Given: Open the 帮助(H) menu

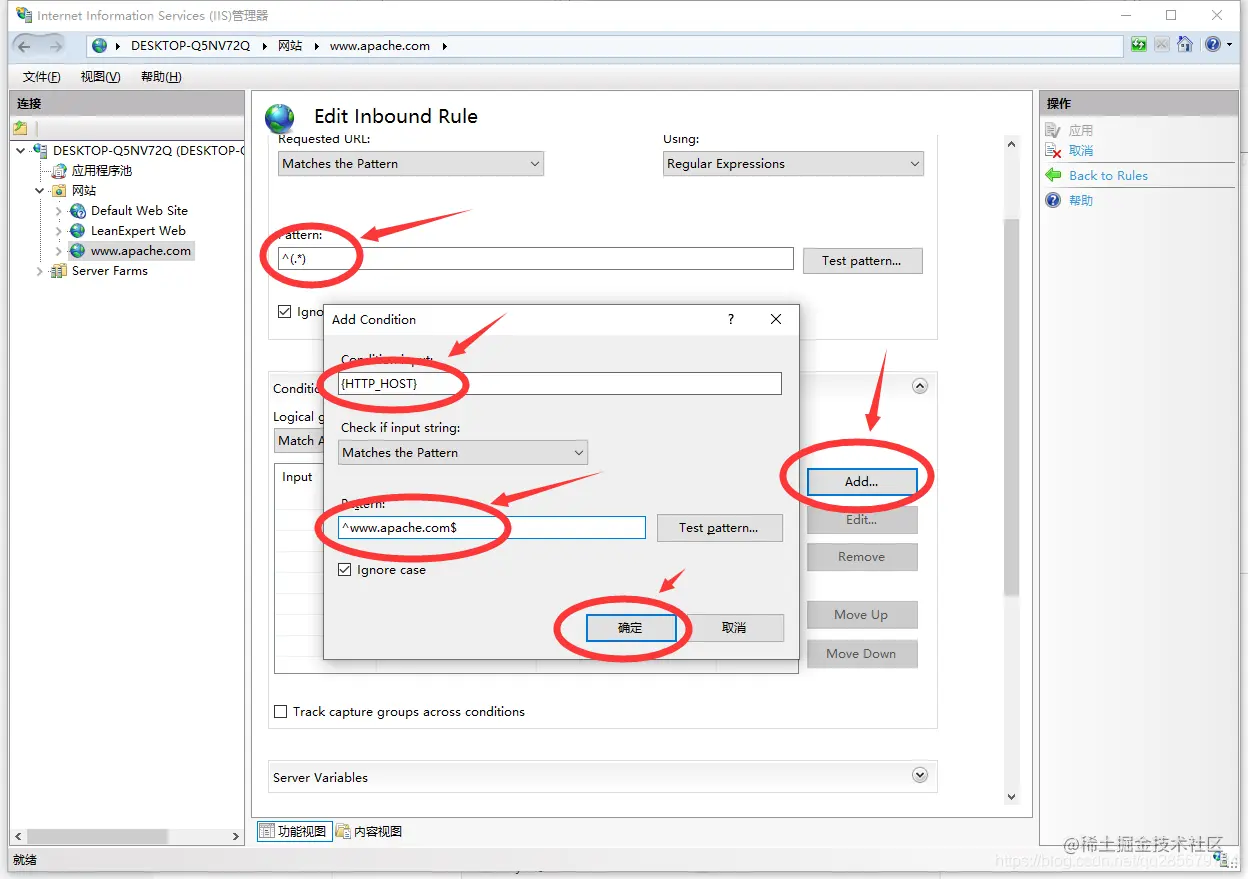Looking at the screenshot, I should click(161, 77).
